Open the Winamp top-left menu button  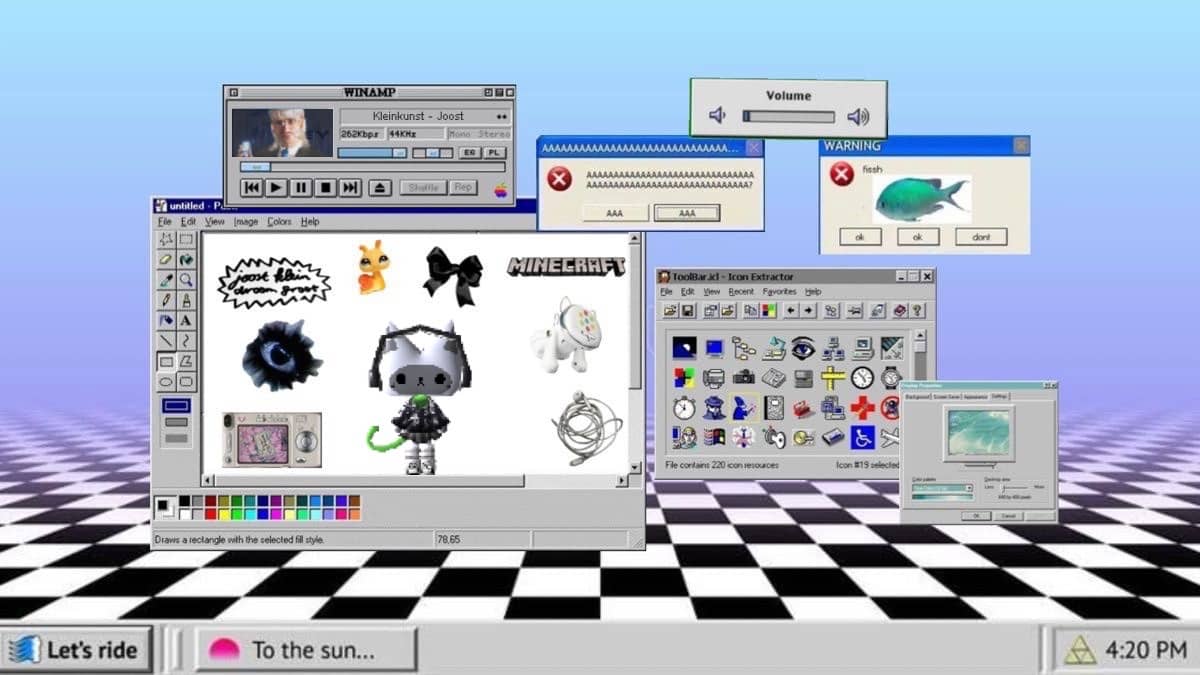coord(234,92)
